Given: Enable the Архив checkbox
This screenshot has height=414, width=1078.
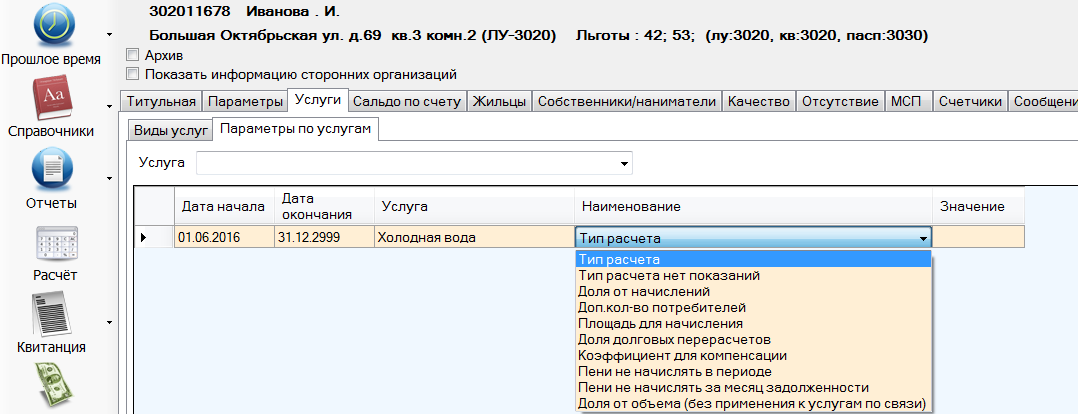Looking at the screenshot, I should point(132,55).
